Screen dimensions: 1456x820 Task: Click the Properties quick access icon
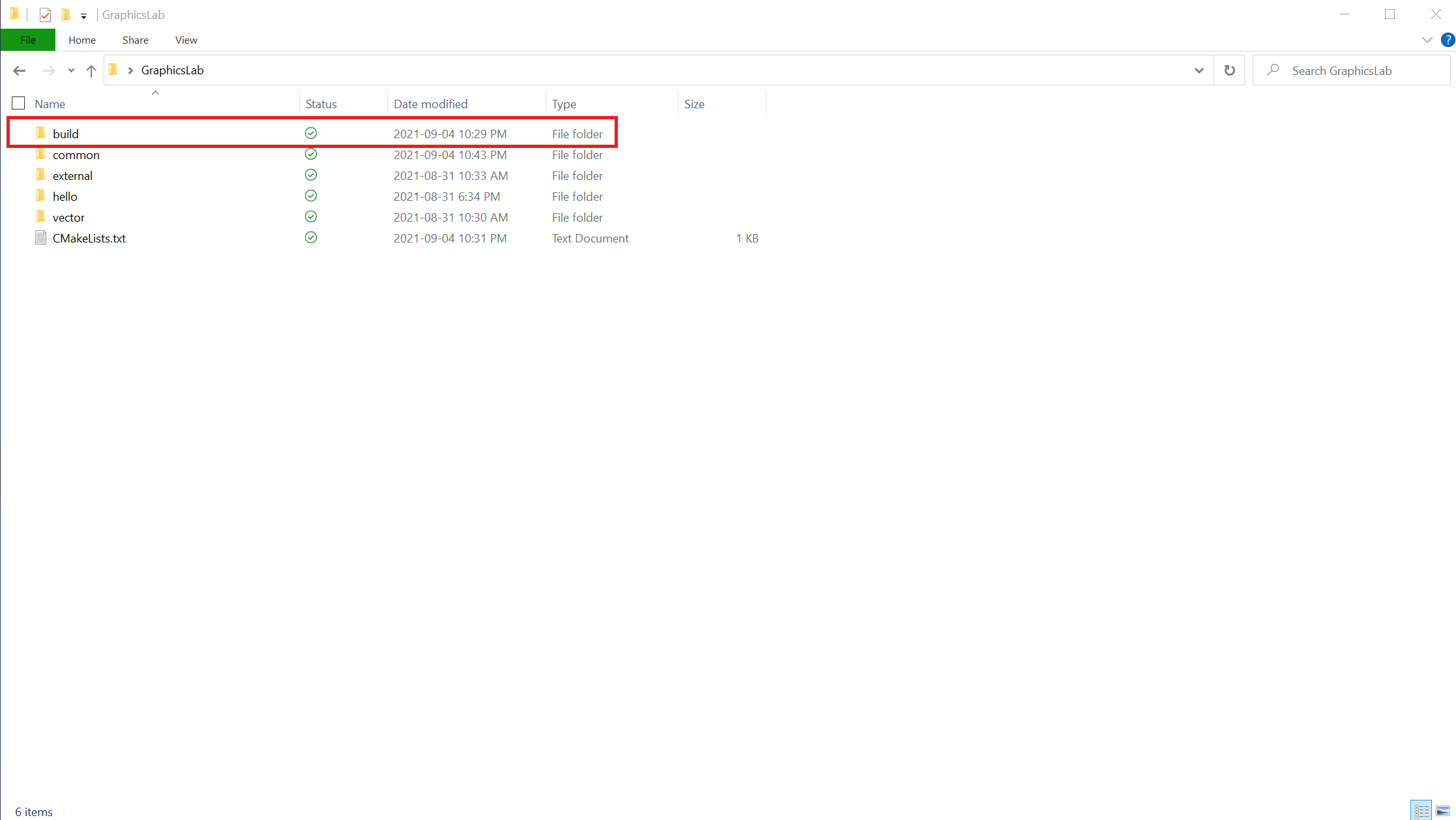tap(45, 14)
